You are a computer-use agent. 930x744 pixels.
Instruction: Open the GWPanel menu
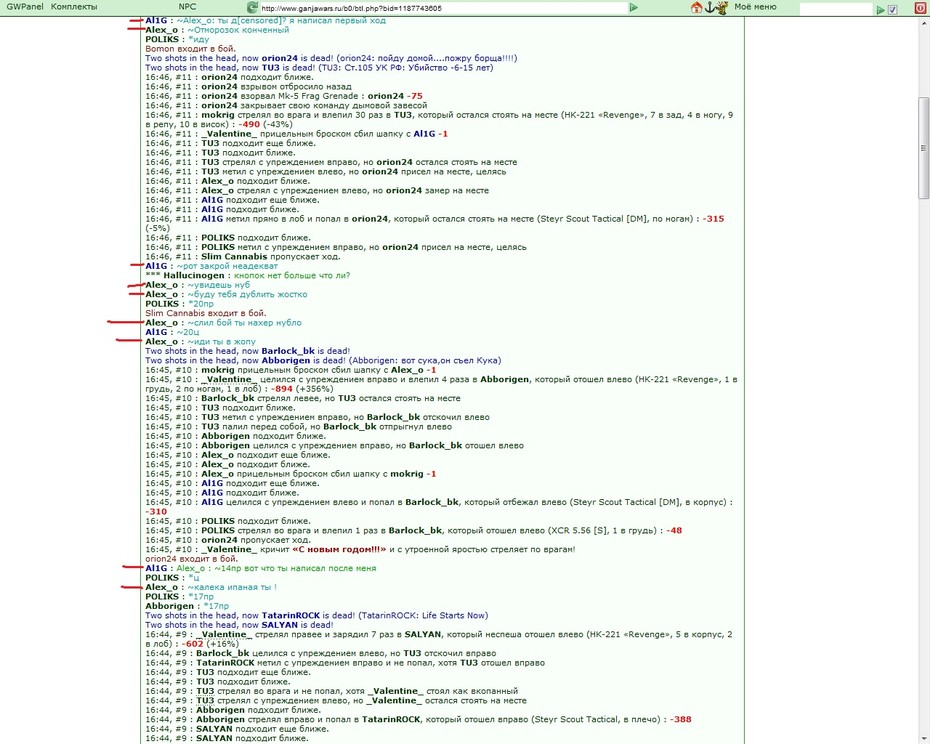pos(24,7)
